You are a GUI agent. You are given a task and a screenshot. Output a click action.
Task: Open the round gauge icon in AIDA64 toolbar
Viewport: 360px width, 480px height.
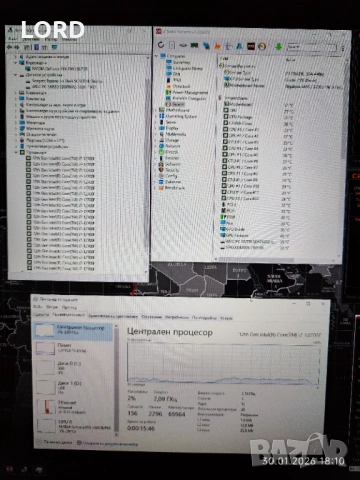[x=262, y=46]
